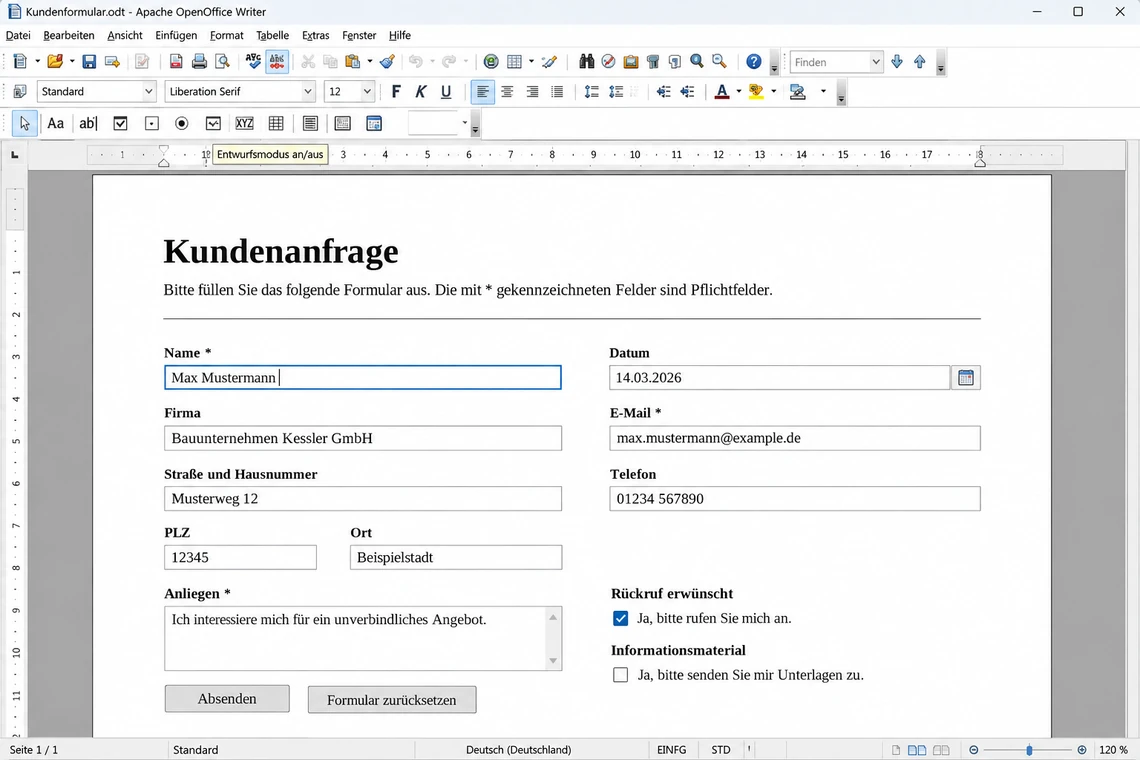Open the Datum calendar dropdown button
This screenshot has width=1140, height=760.
pyautogui.click(x=966, y=377)
